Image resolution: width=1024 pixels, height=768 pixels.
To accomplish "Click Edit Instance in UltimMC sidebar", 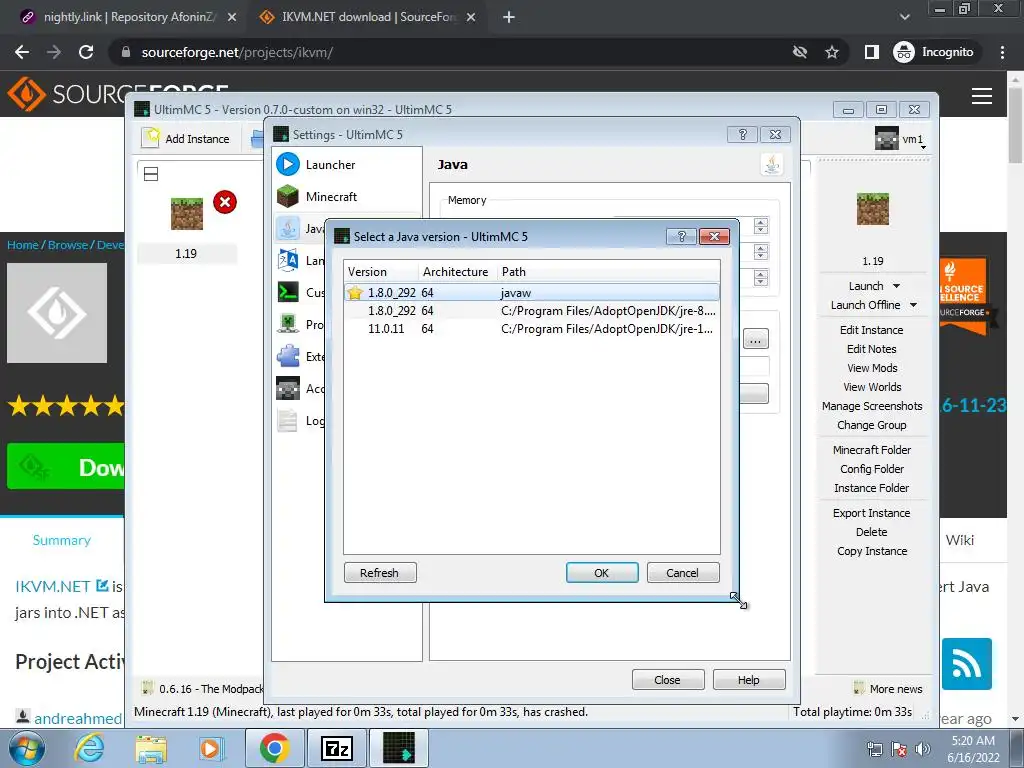I will click(872, 330).
